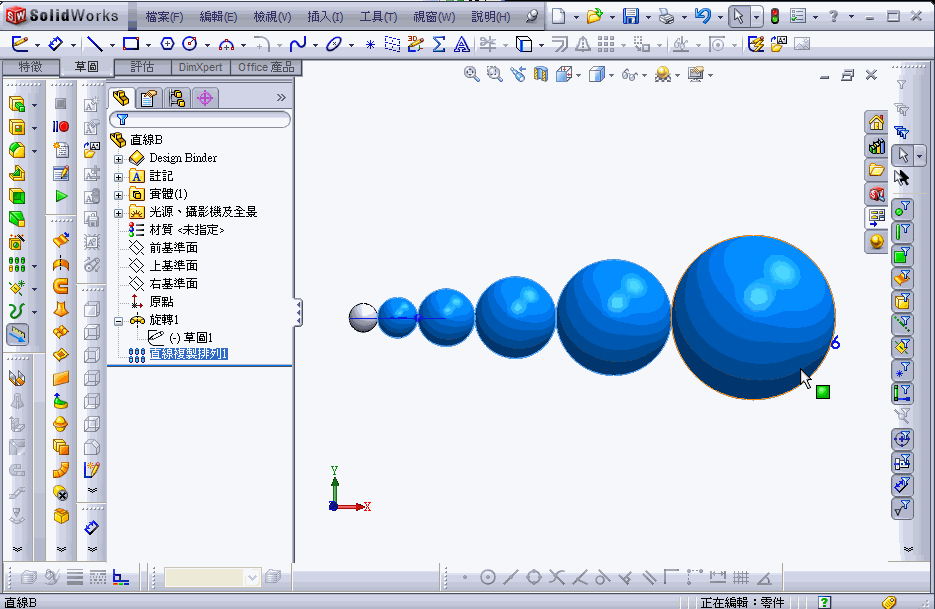The height and width of the screenshot is (609, 935).
Task: Select 上基準面 in the feature tree
Action: 174,265
